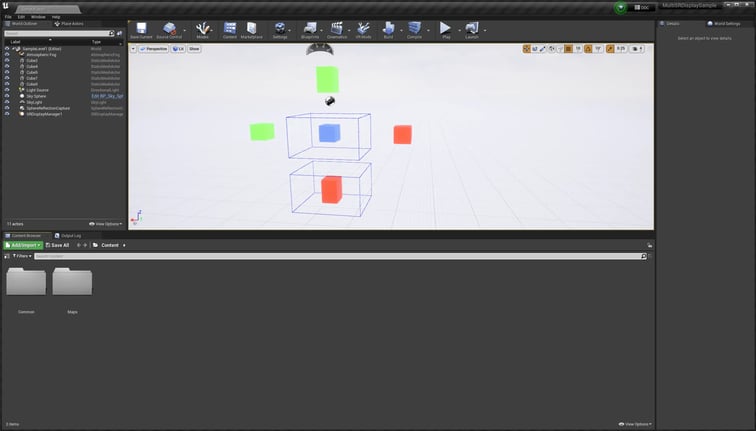Click the Edit BP_Sky_Sphere link
This screenshot has height=431, width=756.
pos(107,96)
